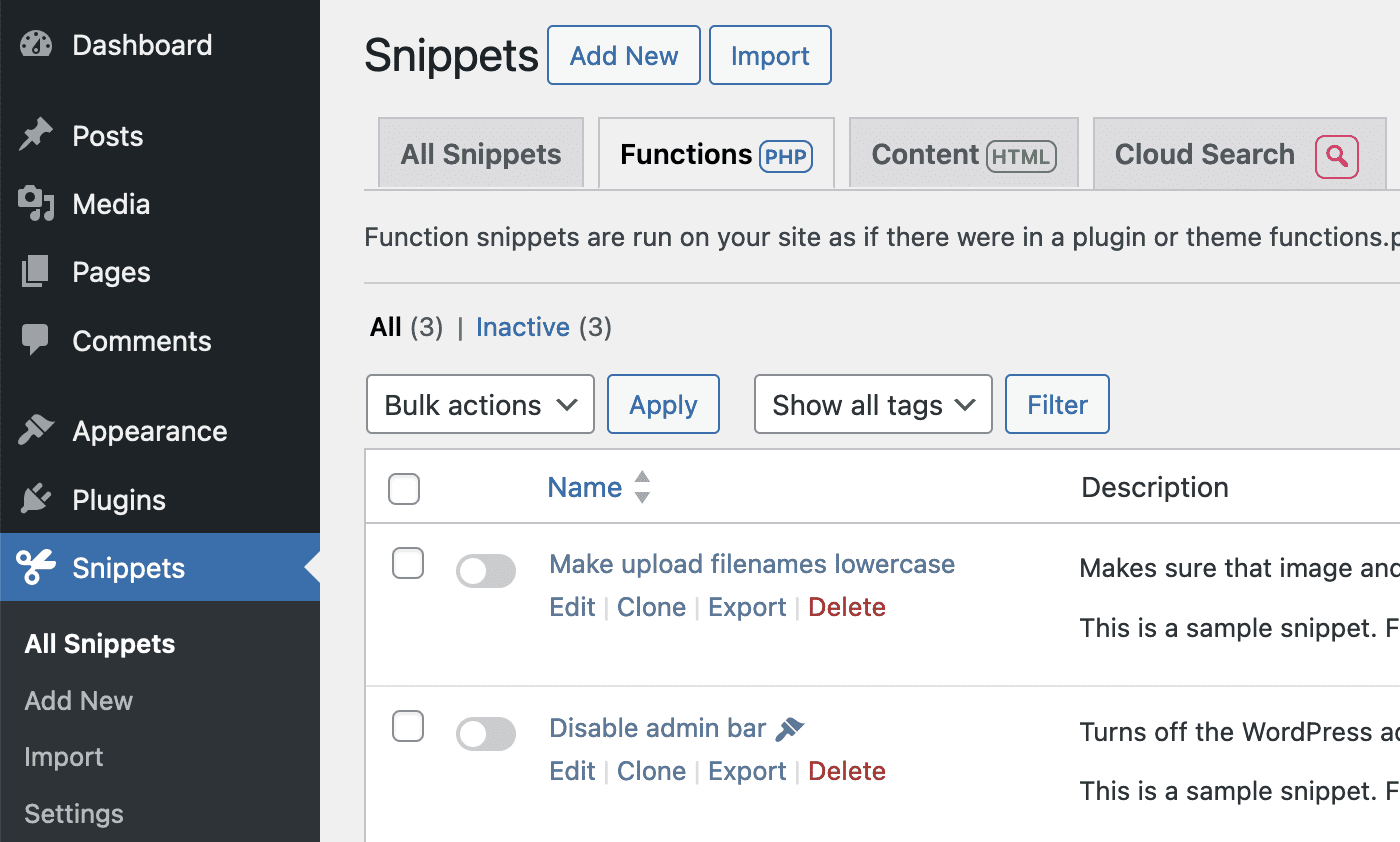The height and width of the screenshot is (842, 1400).
Task: Expand the Show all tags dropdown
Action: tap(873, 404)
